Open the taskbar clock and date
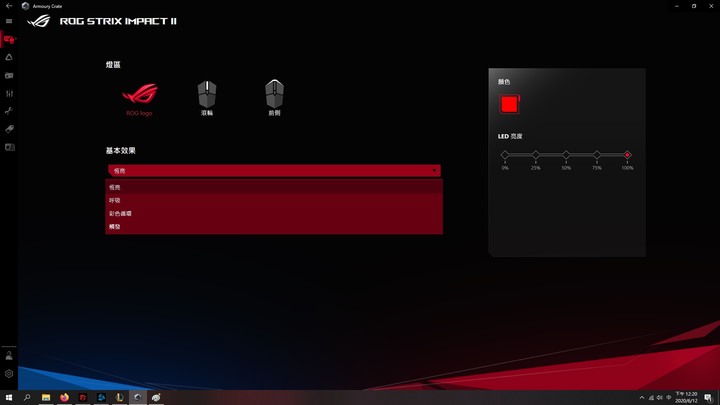The width and height of the screenshot is (720, 405). tap(686, 398)
